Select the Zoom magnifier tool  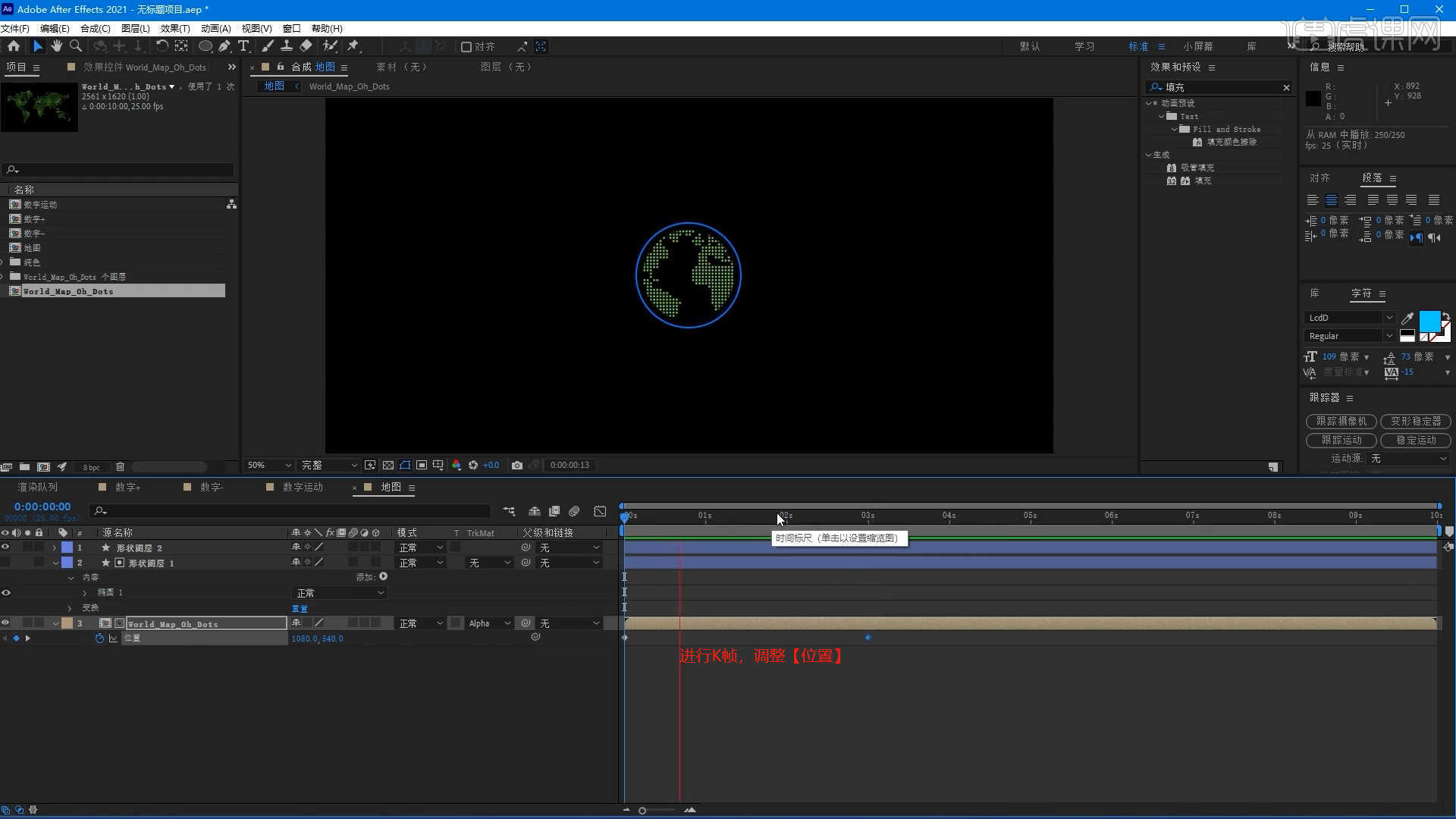coord(75,46)
